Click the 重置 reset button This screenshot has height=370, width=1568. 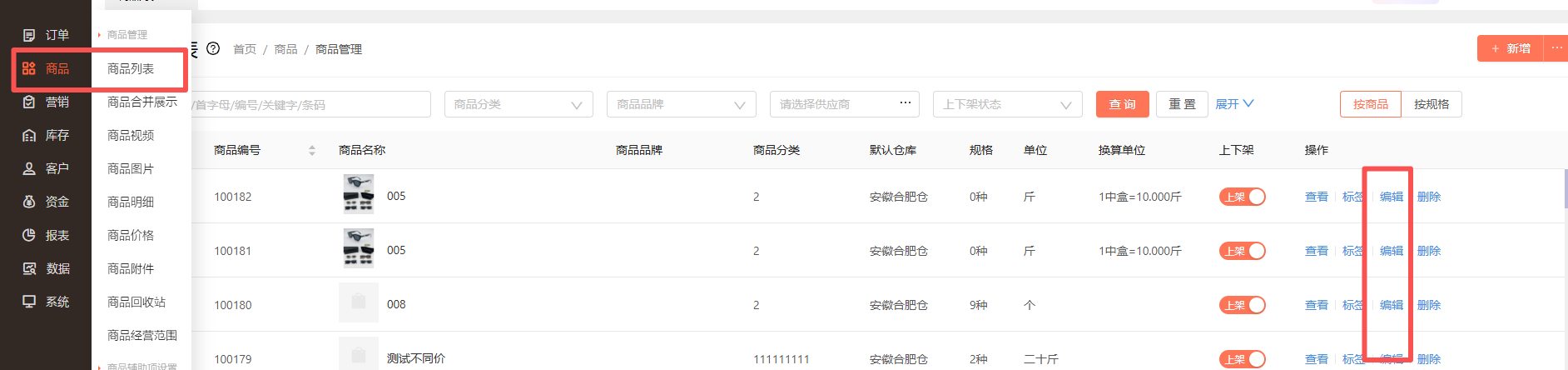pyautogui.click(x=1183, y=104)
